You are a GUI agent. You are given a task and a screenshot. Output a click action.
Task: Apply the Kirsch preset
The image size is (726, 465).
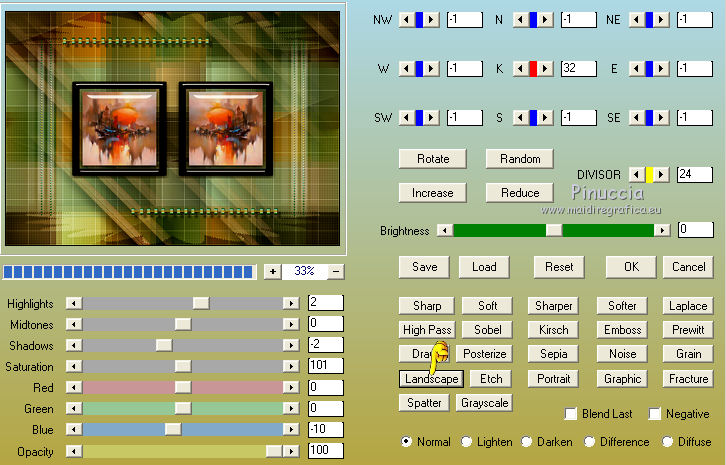point(553,330)
